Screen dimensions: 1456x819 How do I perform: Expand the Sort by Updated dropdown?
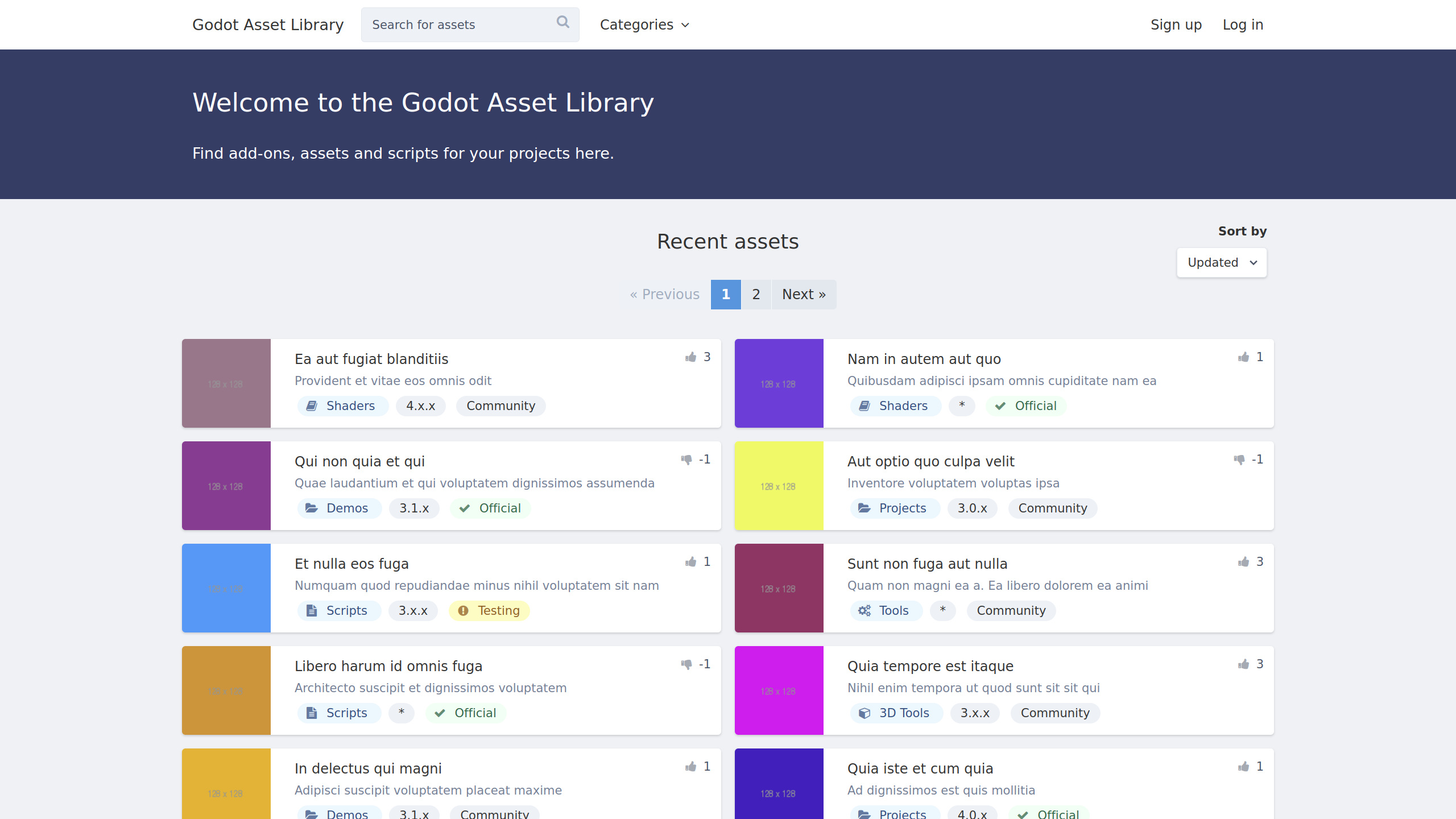click(x=1221, y=263)
